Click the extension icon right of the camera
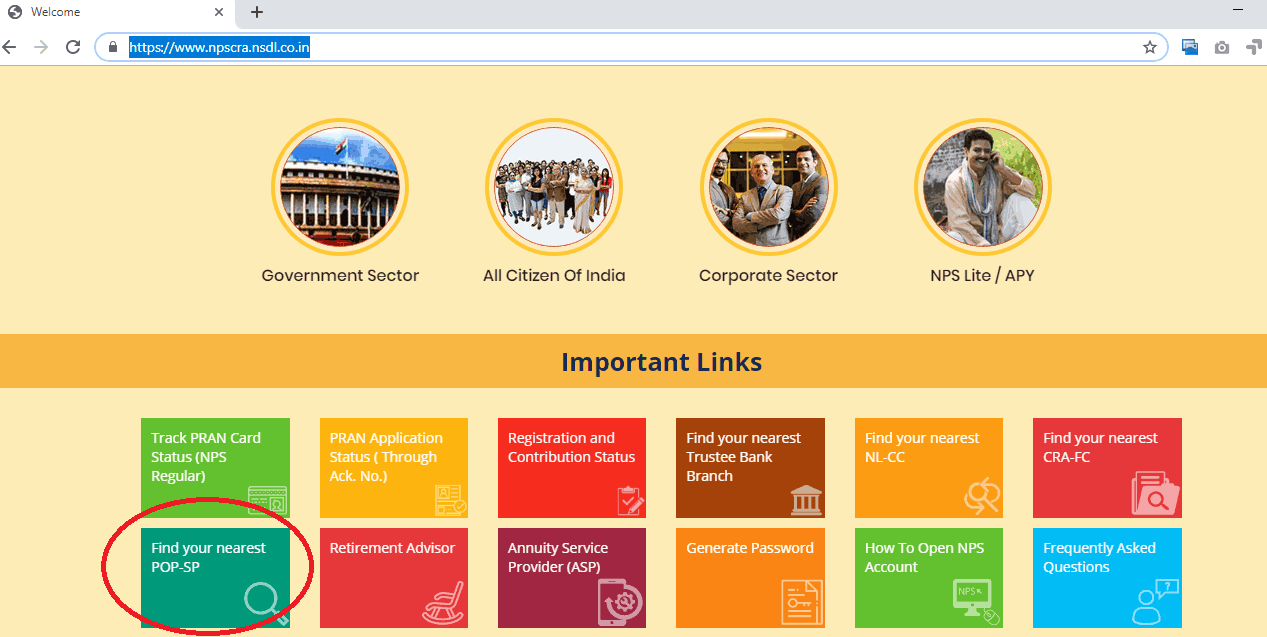Viewport: 1267px width, 637px height. coord(1254,47)
